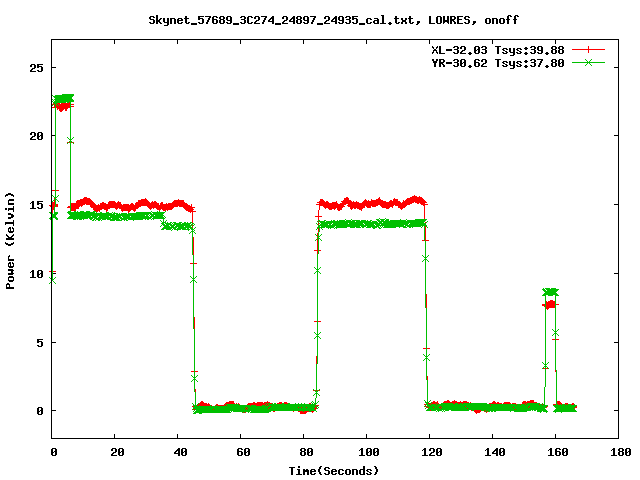Image resolution: width=640 pixels, height=480 pixels.
Task: Click the plot title Skynet_57689_3C274 cal.txt
Action: [x=333, y=20]
